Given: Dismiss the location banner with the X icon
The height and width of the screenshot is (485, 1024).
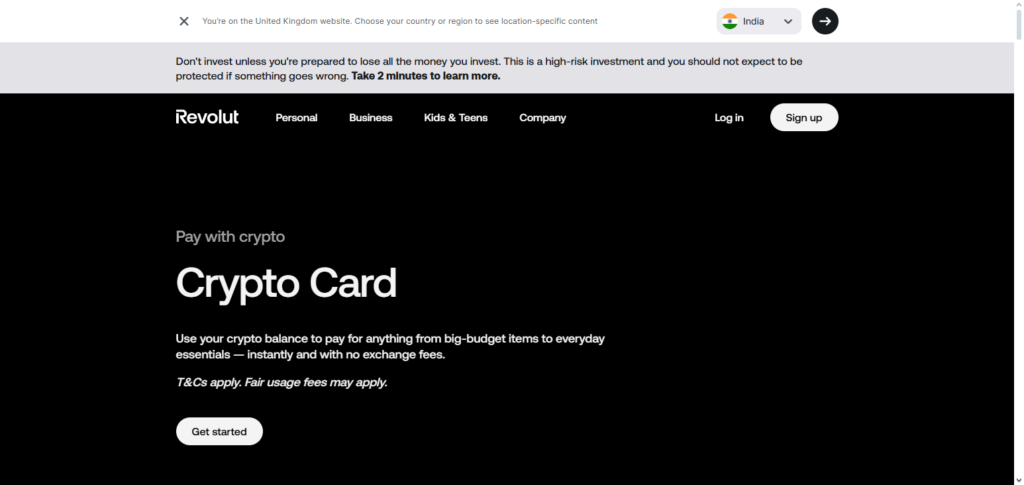Looking at the screenshot, I should point(184,21).
